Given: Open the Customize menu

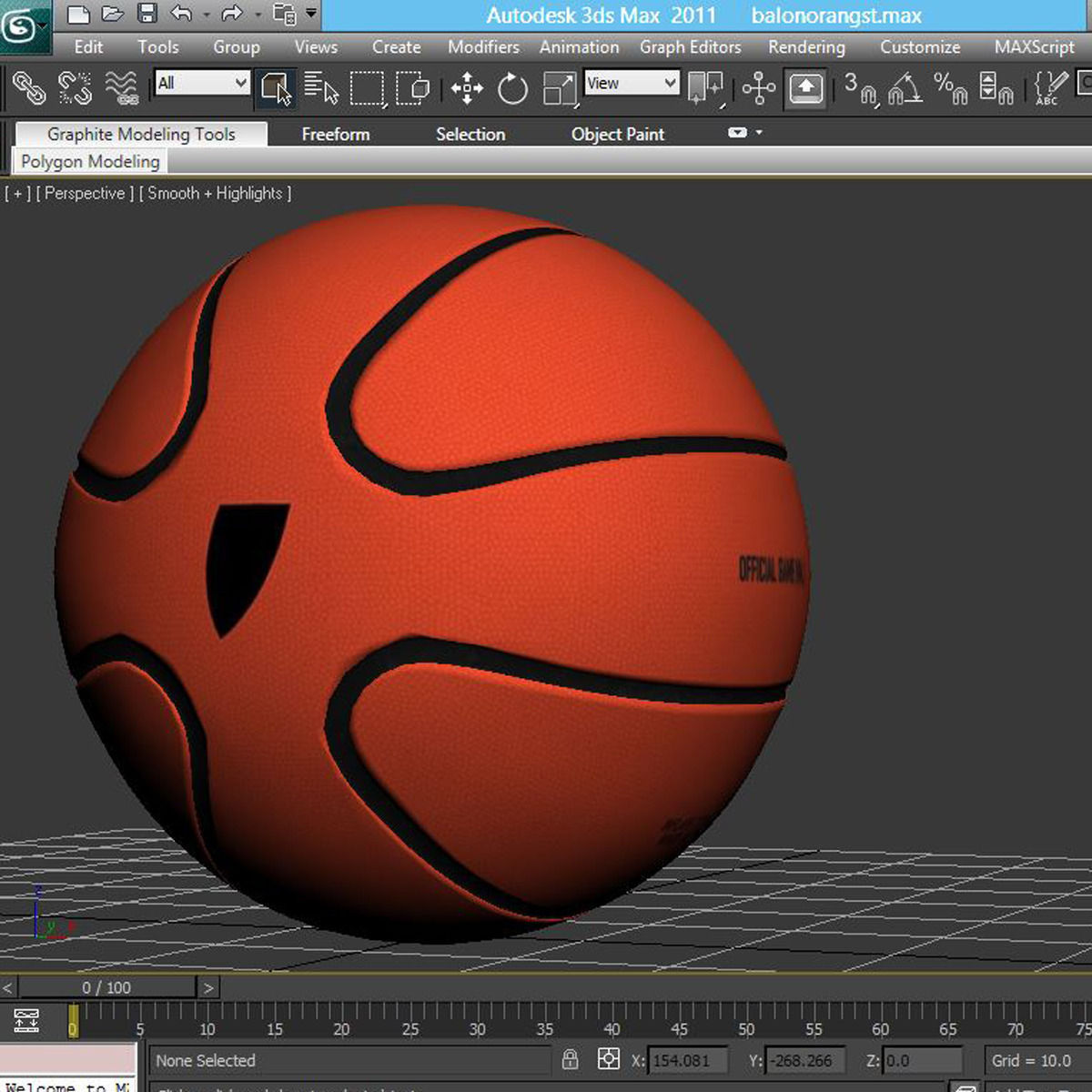Looking at the screenshot, I should [x=920, y=47].
